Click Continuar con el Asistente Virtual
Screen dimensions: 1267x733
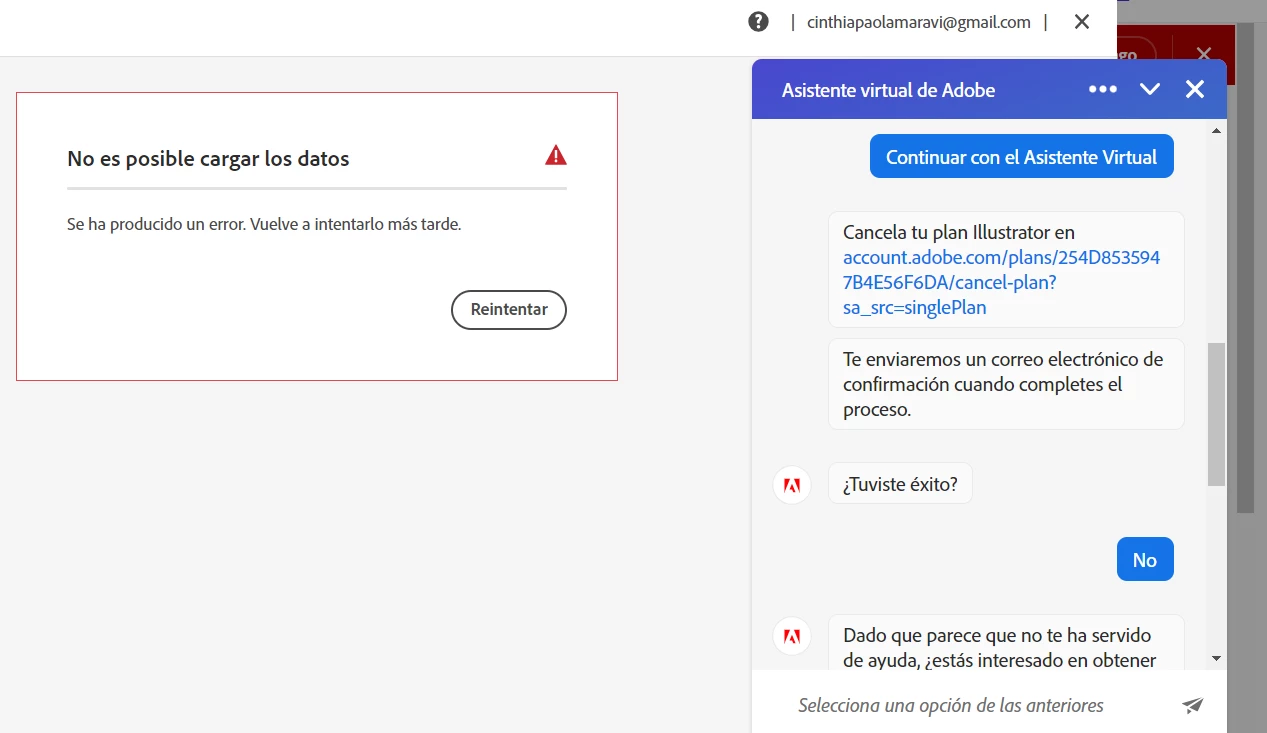coord(1021,157)
